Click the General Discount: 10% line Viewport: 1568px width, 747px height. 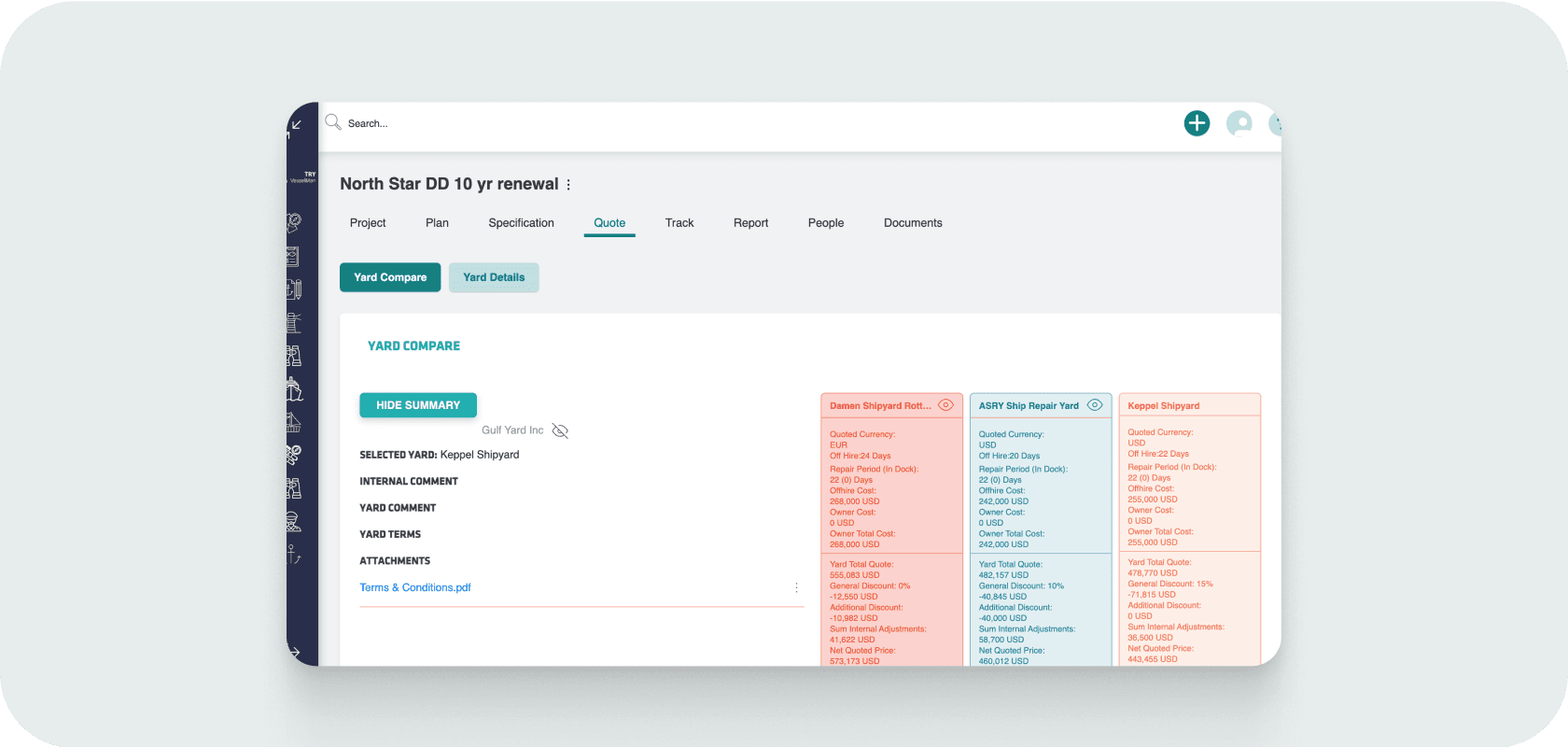pos(1021,586)
